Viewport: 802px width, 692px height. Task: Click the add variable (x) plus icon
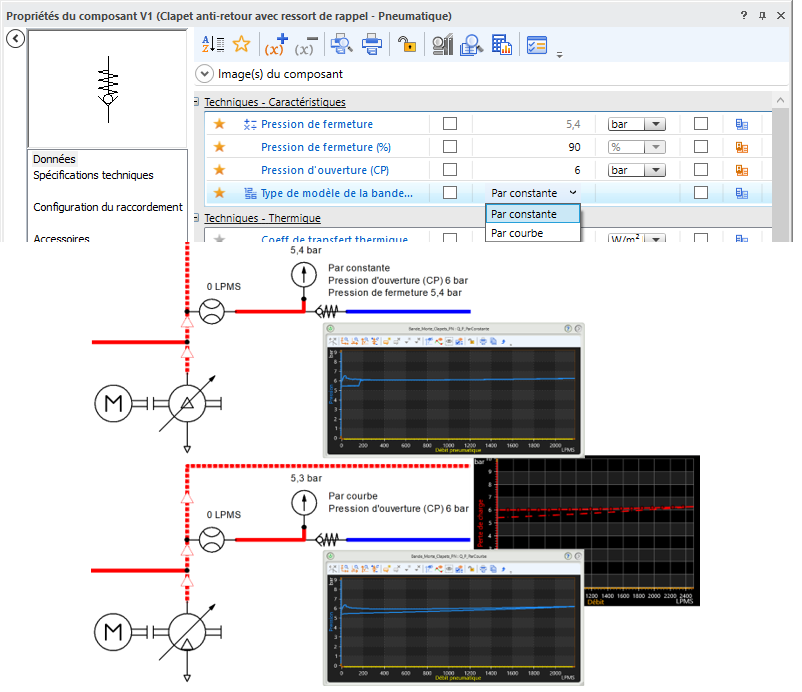click(276, 44)
